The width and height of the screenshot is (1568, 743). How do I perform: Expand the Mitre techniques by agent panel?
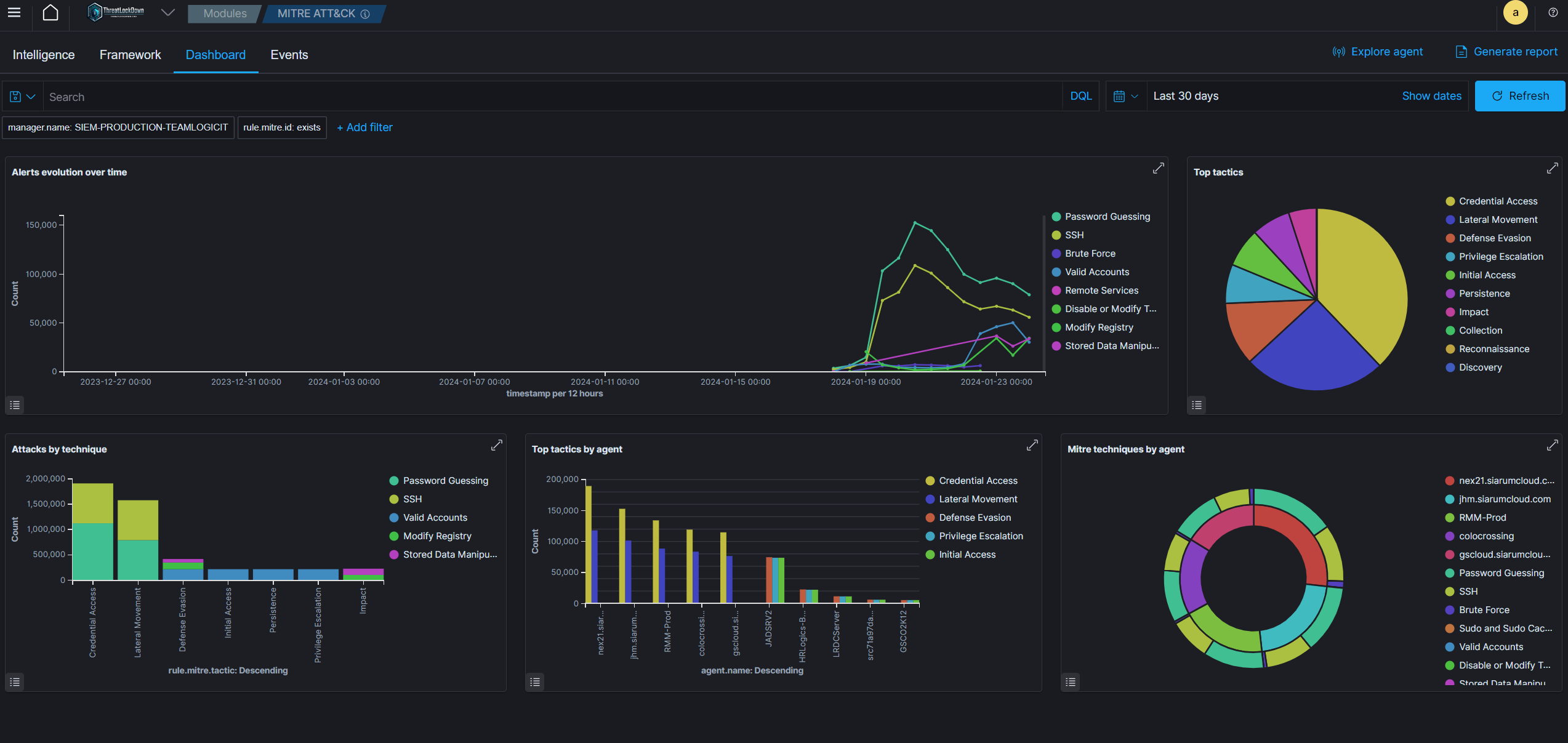1552,445
